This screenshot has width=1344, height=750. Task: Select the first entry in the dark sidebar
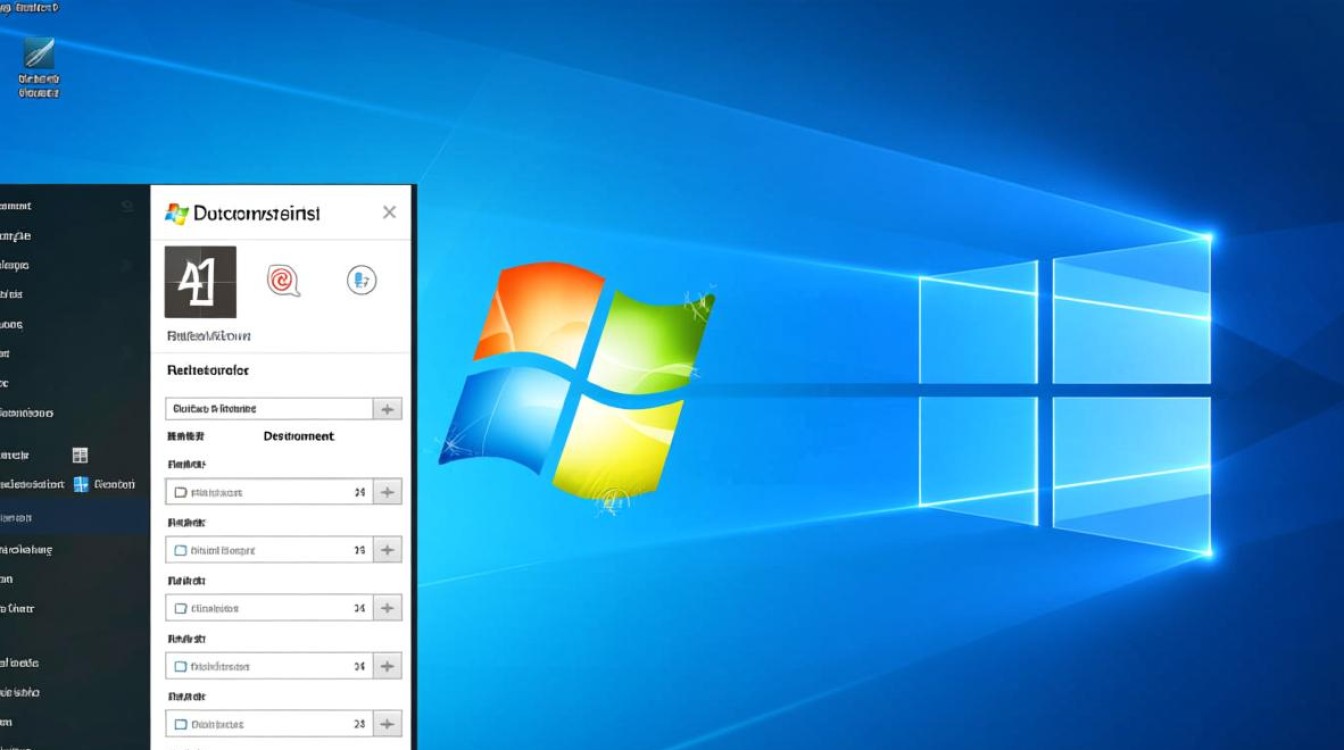pos(20,206)
